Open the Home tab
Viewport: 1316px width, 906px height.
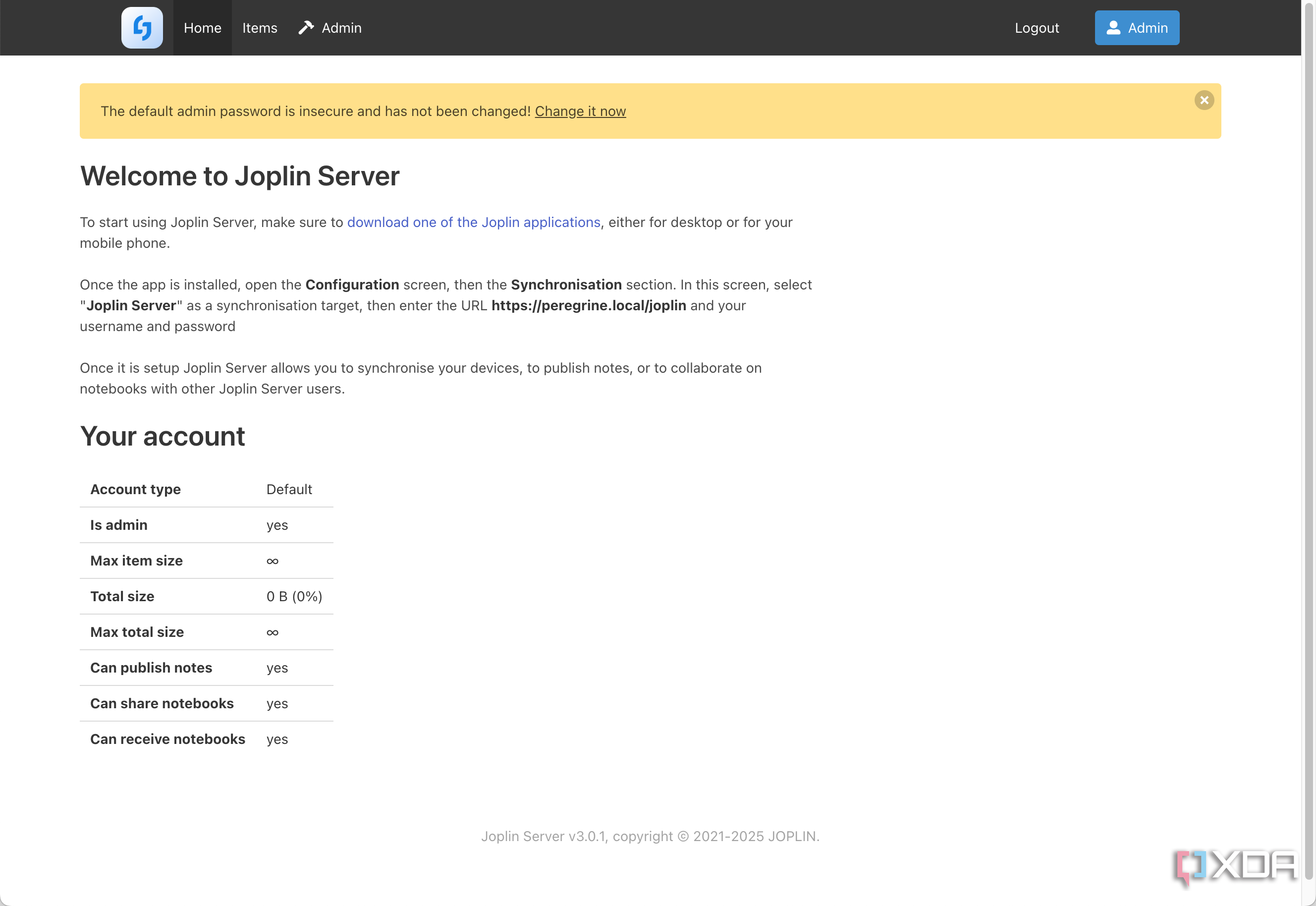point(202,28)
